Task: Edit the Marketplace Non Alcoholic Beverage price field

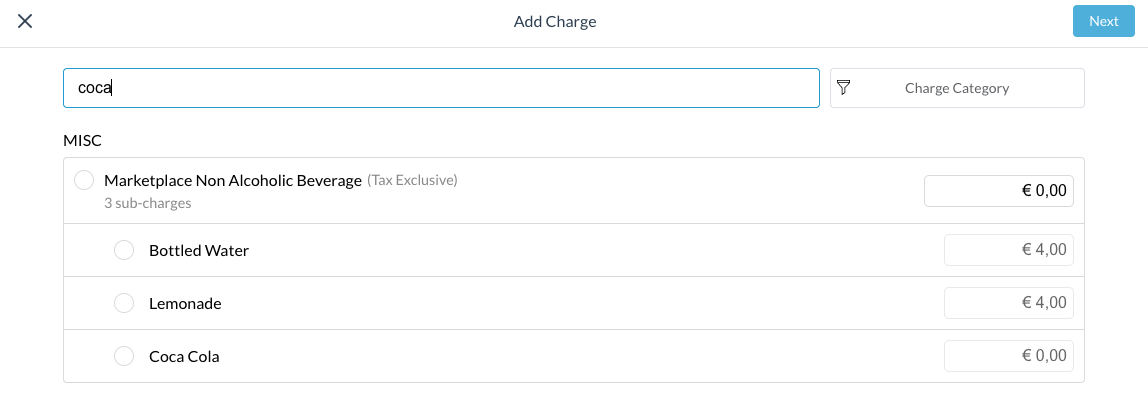Action: point(998,190)
